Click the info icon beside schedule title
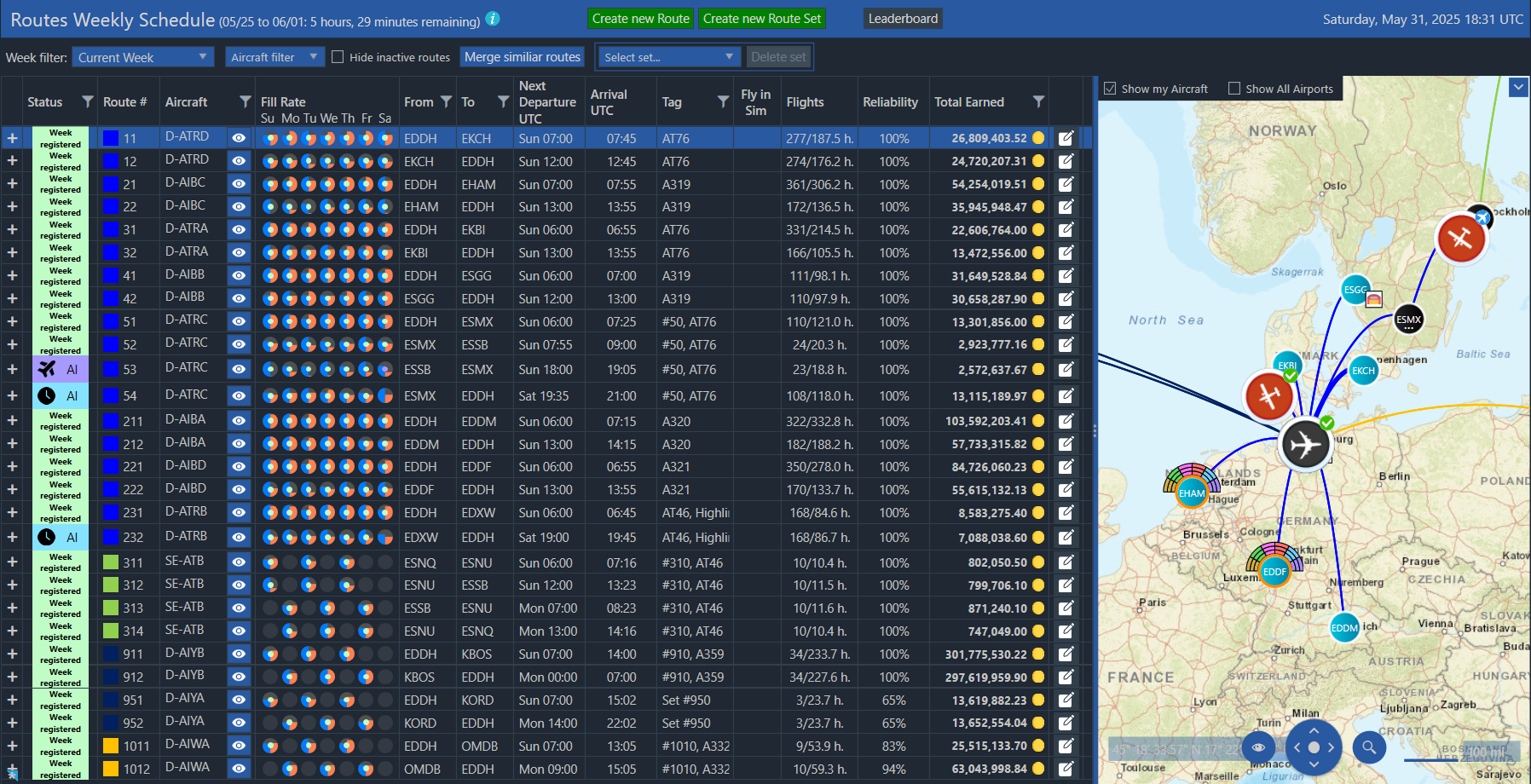Screen dimensions: 1531x784 pyautogui.click(x=493, y=19)
